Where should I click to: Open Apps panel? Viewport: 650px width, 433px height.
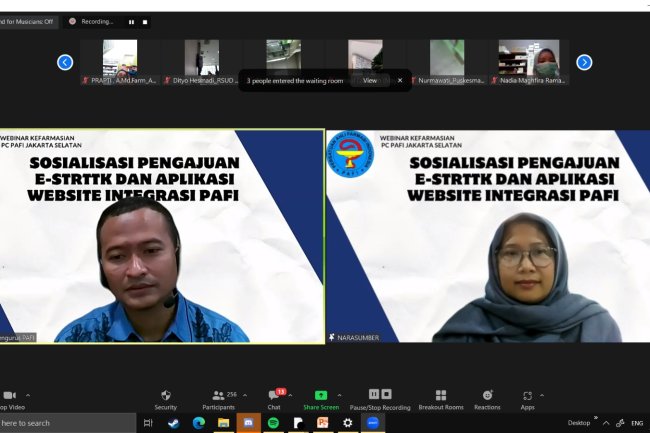(x=527, y=400)
